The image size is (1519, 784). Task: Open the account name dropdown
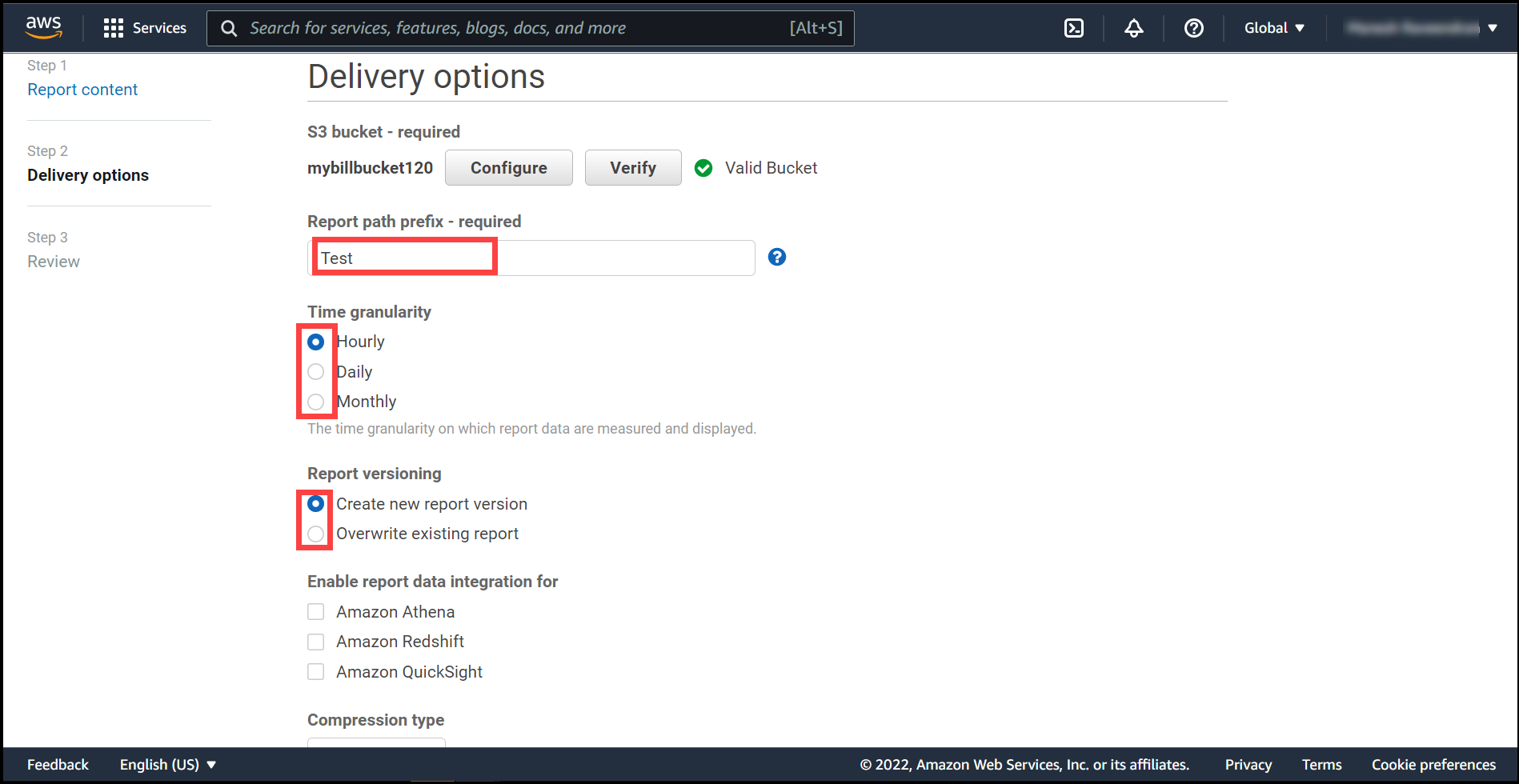coord(1421,28)
